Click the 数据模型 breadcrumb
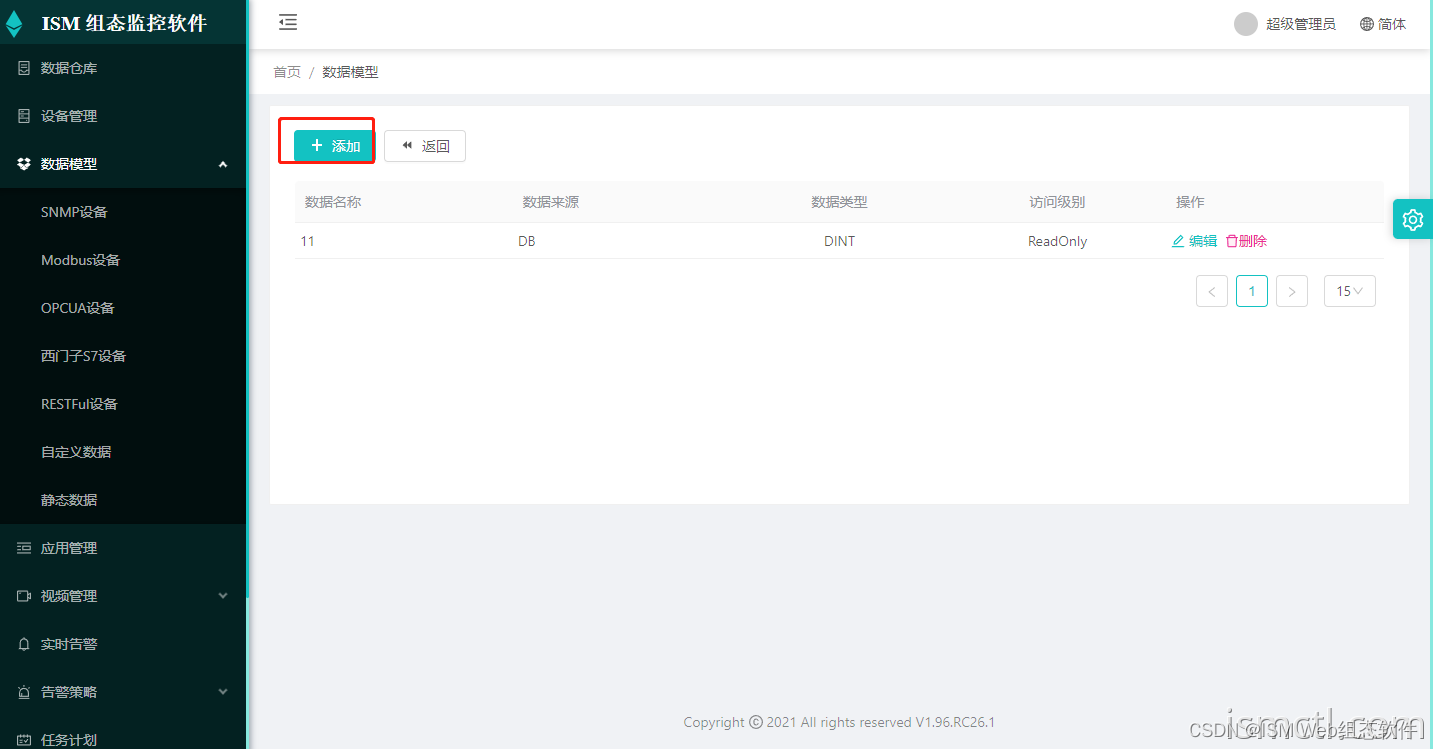1433x749 pixels. (x=350, y=72)
